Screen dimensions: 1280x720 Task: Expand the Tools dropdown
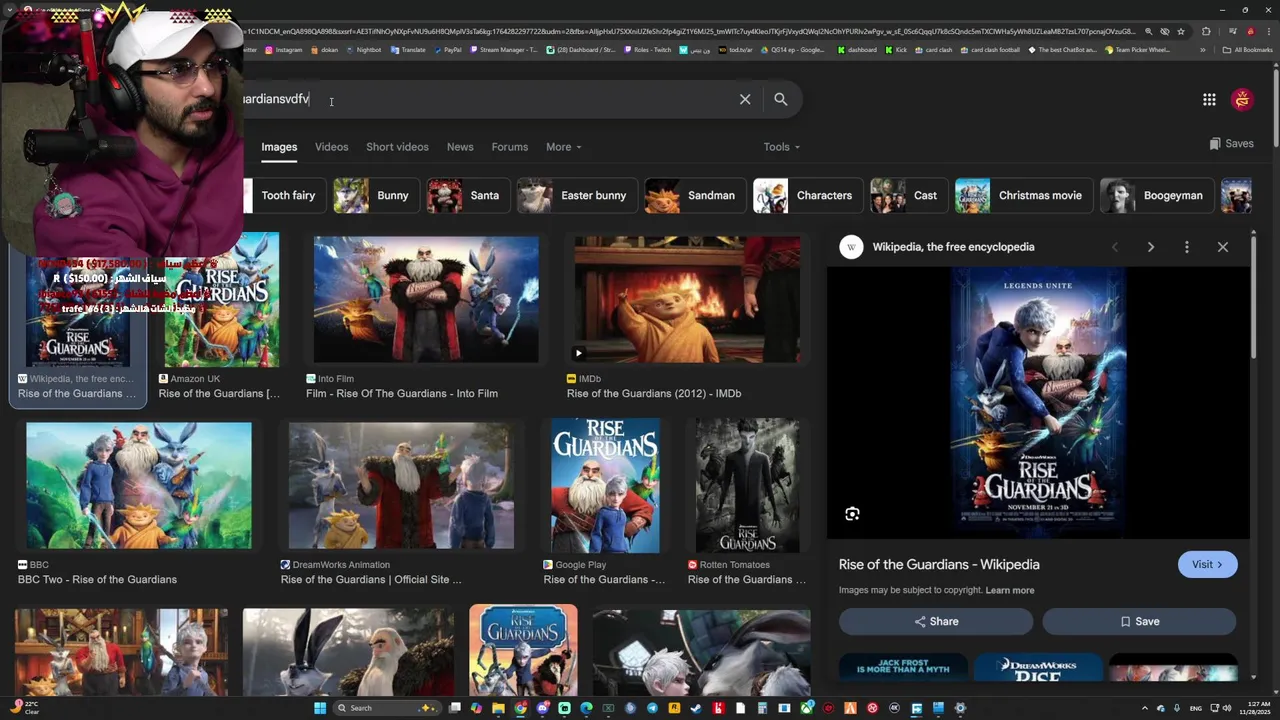click(x=781, y=147)
